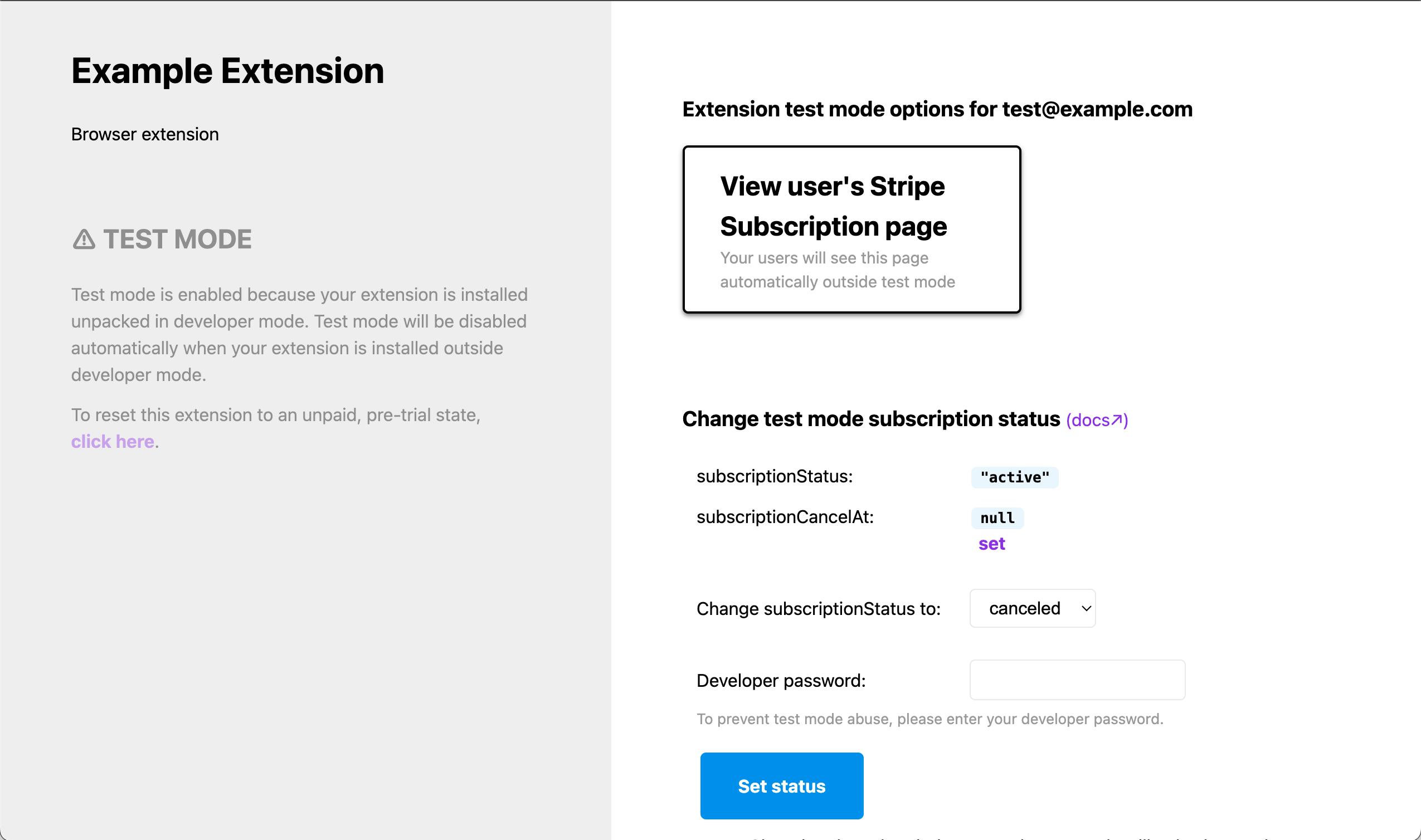Click the 'Extension test mode options' heading
1421x840 pixels.
point(937,109)
